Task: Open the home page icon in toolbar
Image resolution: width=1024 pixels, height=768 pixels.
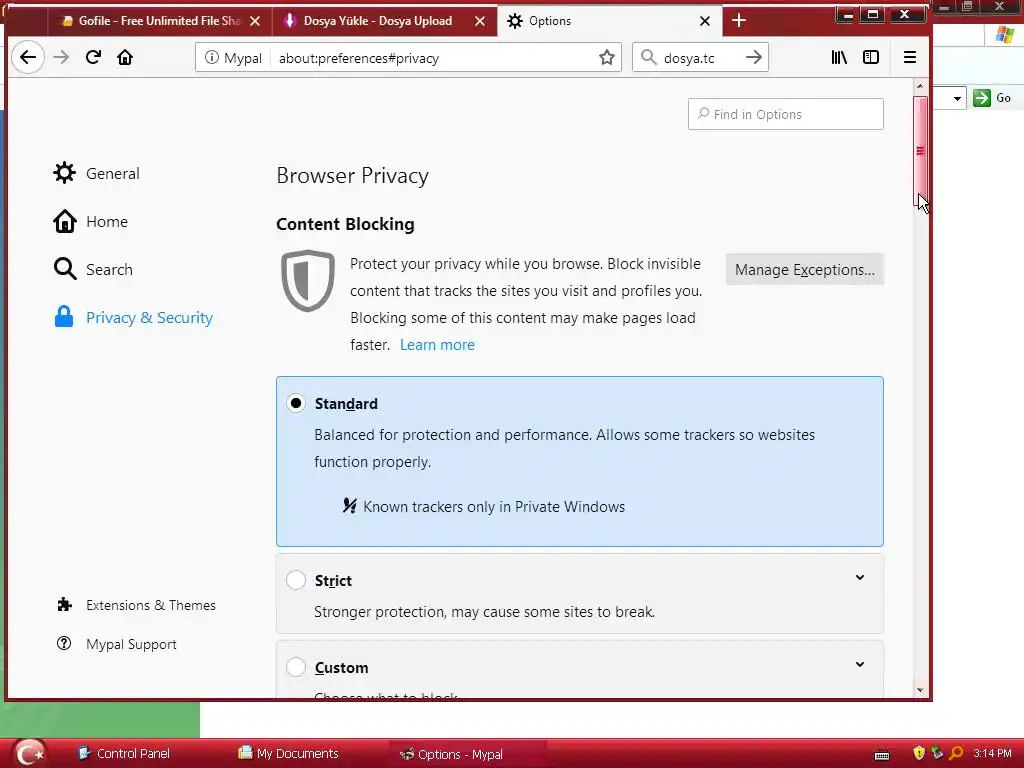Action: [x=125, y=57]
